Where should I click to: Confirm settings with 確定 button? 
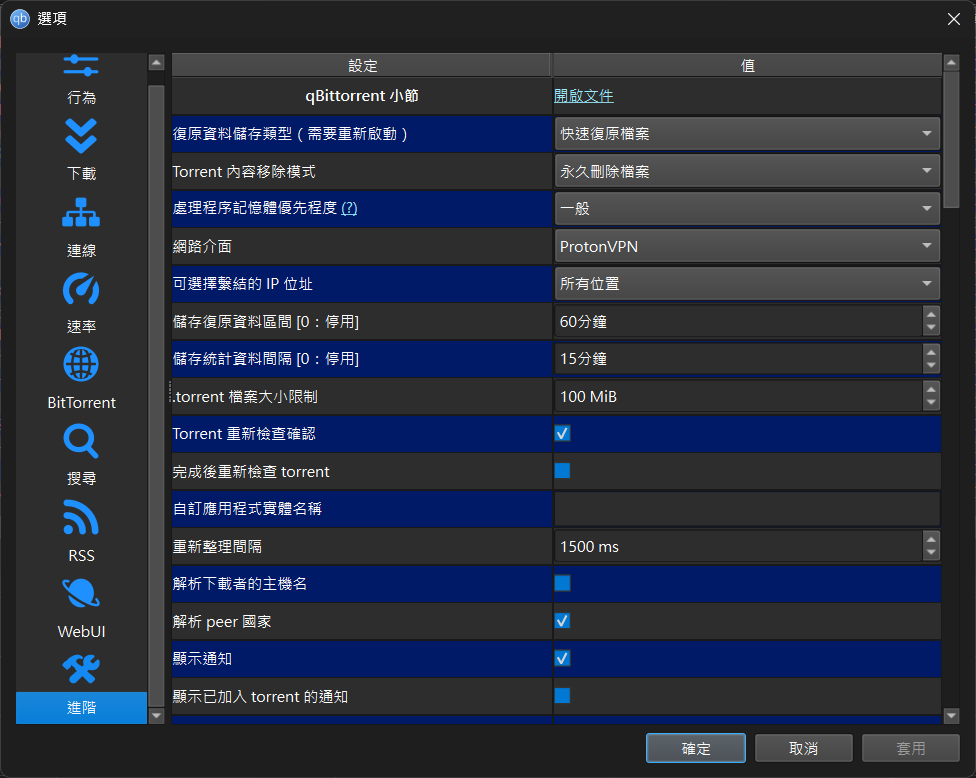coord(695,748)
